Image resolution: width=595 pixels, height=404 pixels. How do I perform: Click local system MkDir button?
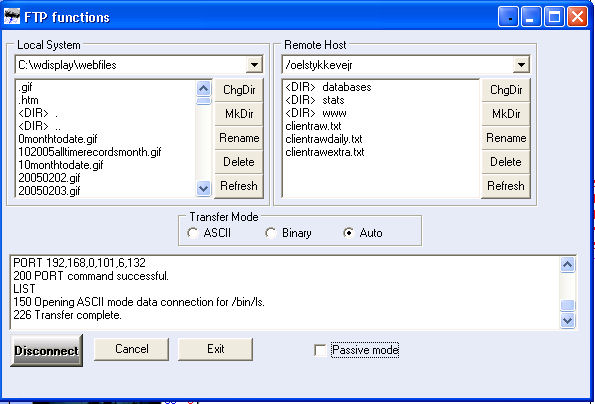point(239,114)
